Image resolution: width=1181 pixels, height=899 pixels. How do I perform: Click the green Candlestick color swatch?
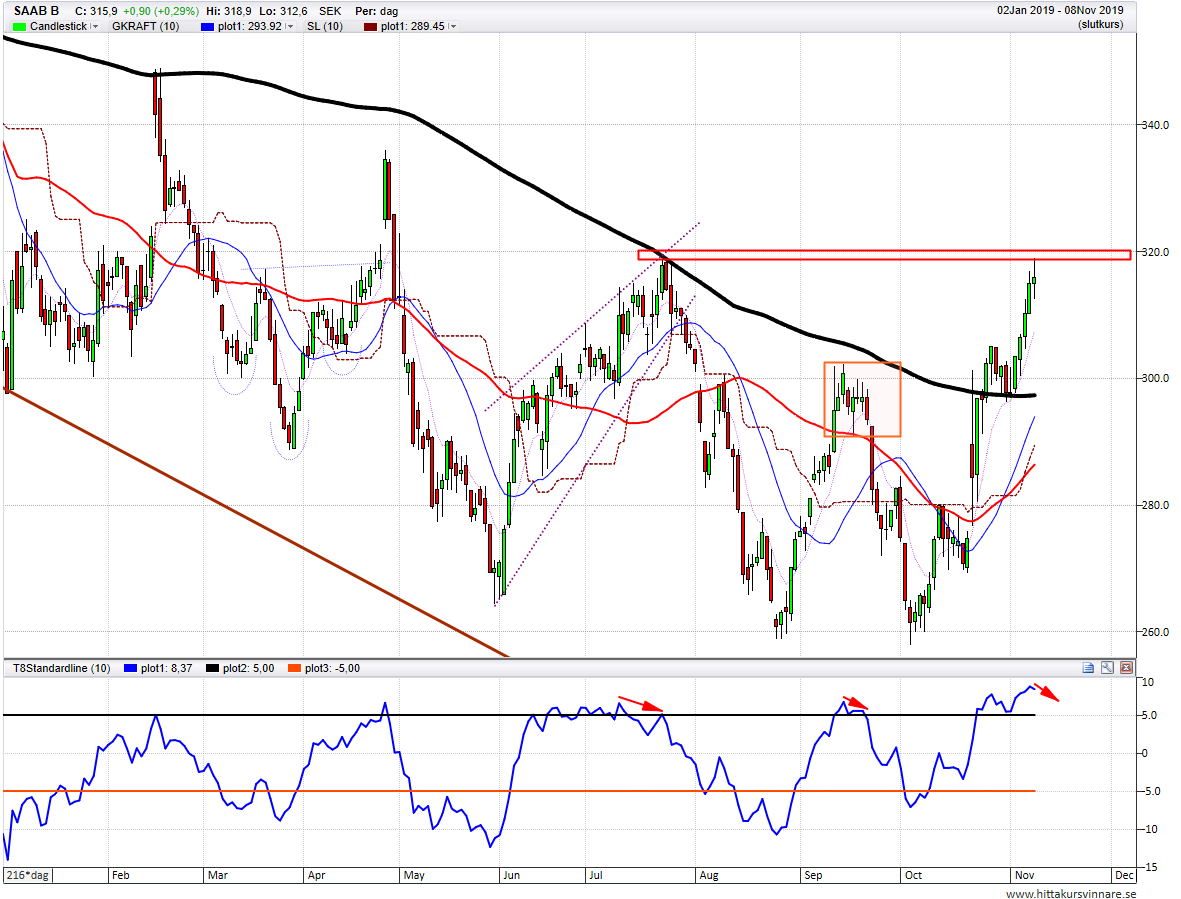20,26
